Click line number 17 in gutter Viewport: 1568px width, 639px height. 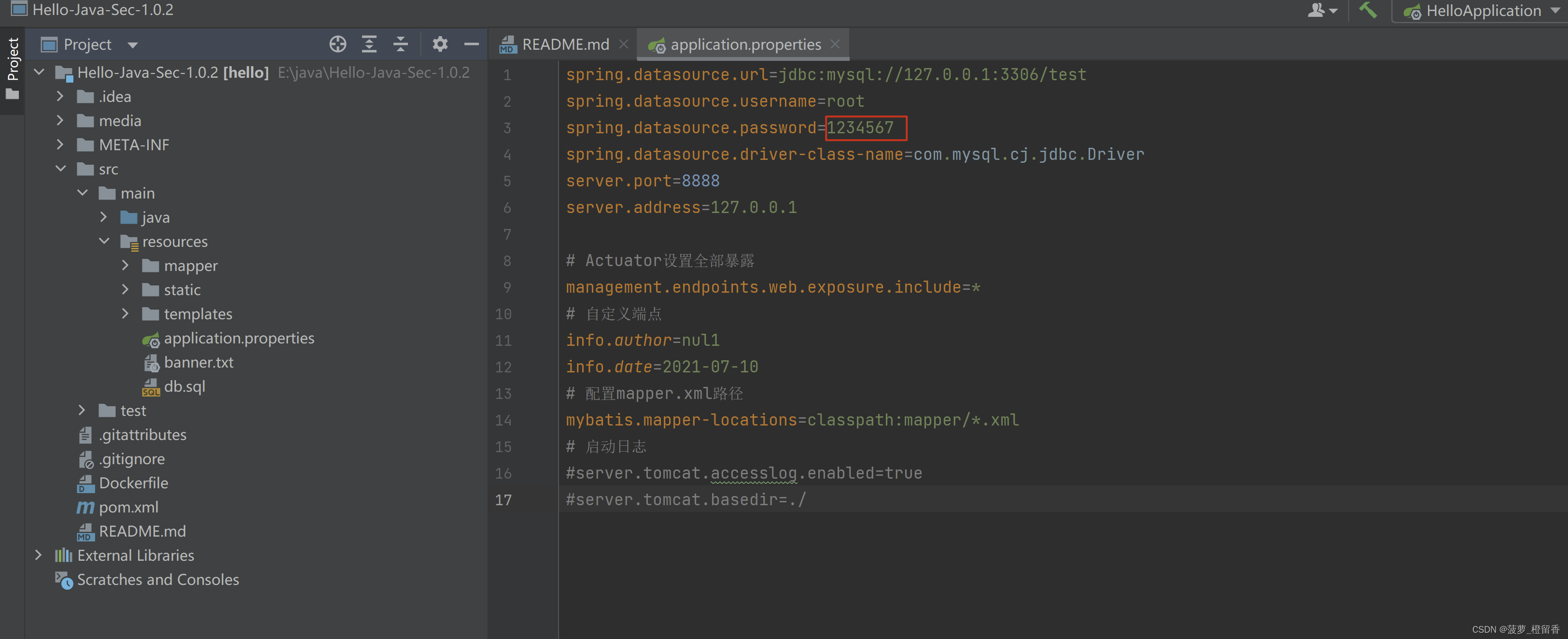pyautogui.click(x=504, y=500)
